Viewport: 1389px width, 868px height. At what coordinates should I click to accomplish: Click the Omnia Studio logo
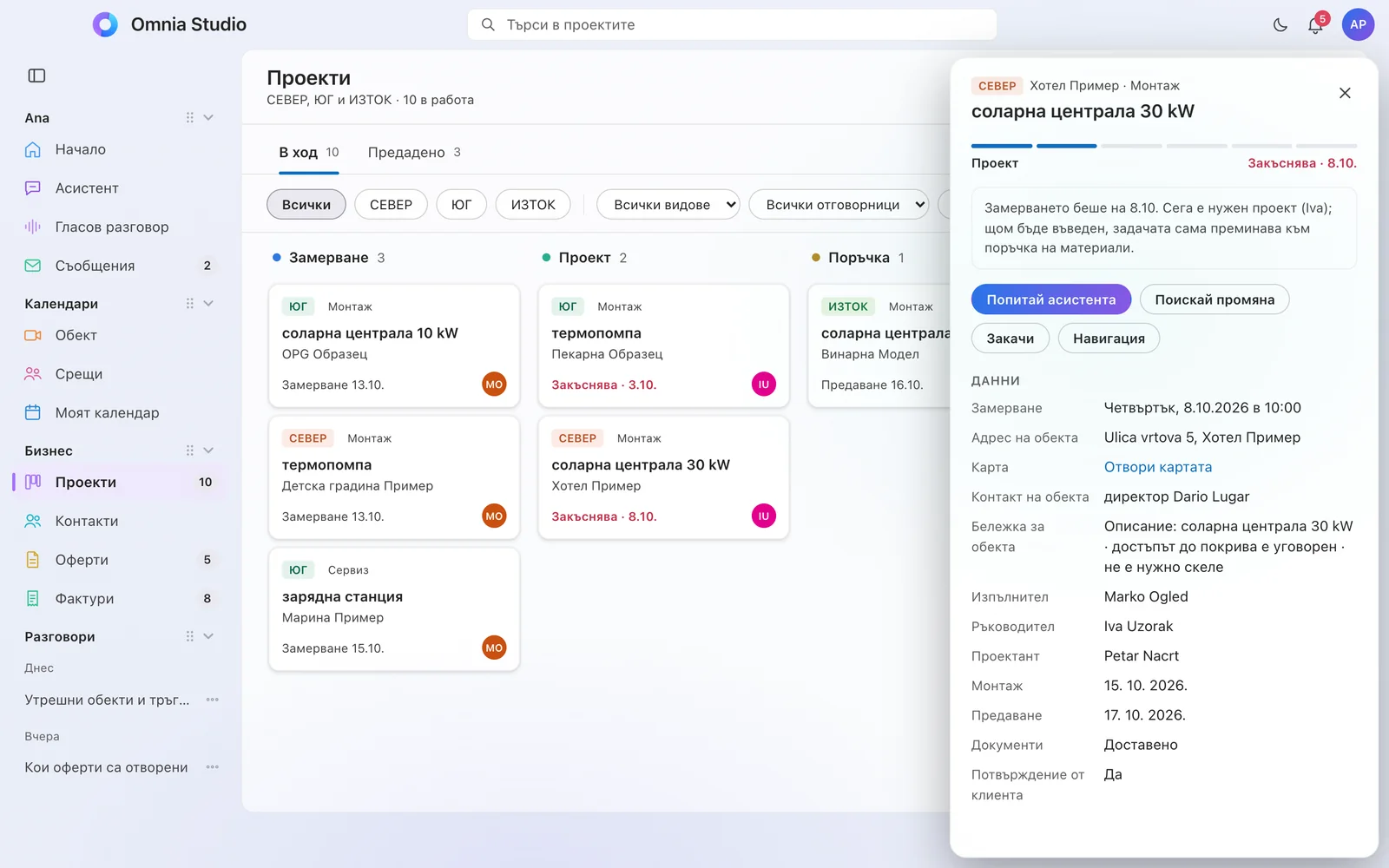point(105,24)
